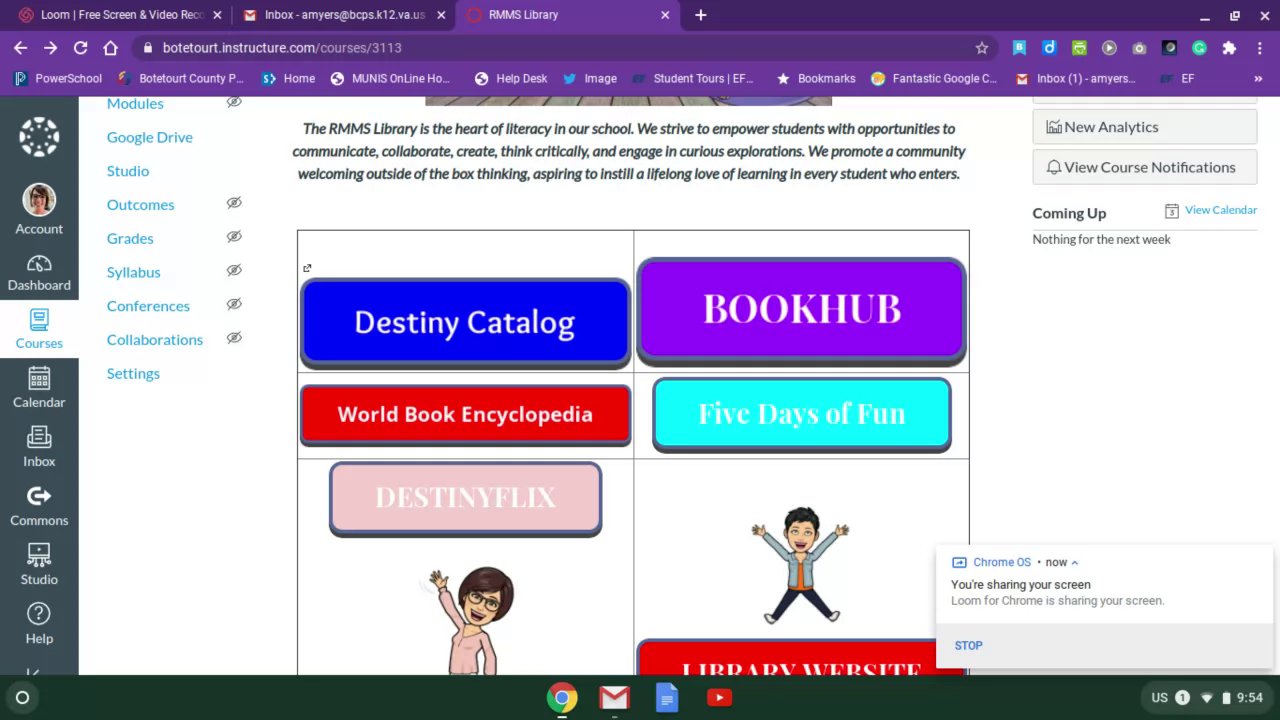Open the BOOKHUB button
This screenshot has width=1280, height=720.
pos(801,310)
